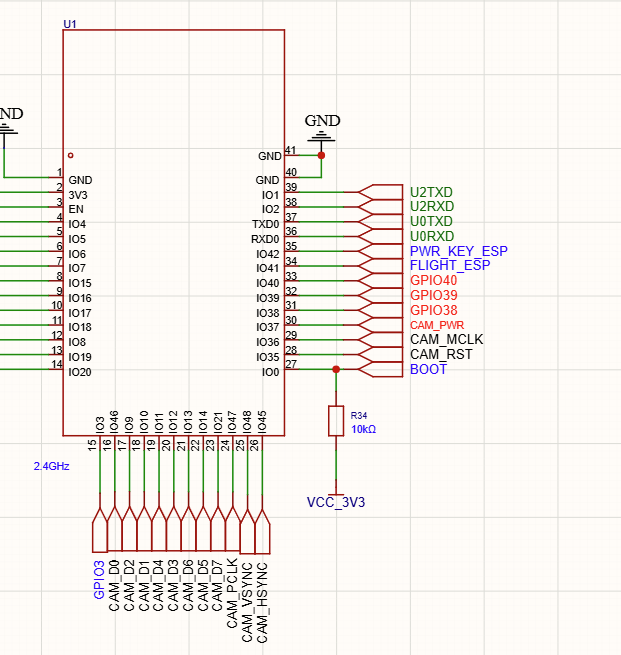The width and height of the screenshot is (621, 655).
Task: Click the U2RXD net label
Action: (432, 206)
